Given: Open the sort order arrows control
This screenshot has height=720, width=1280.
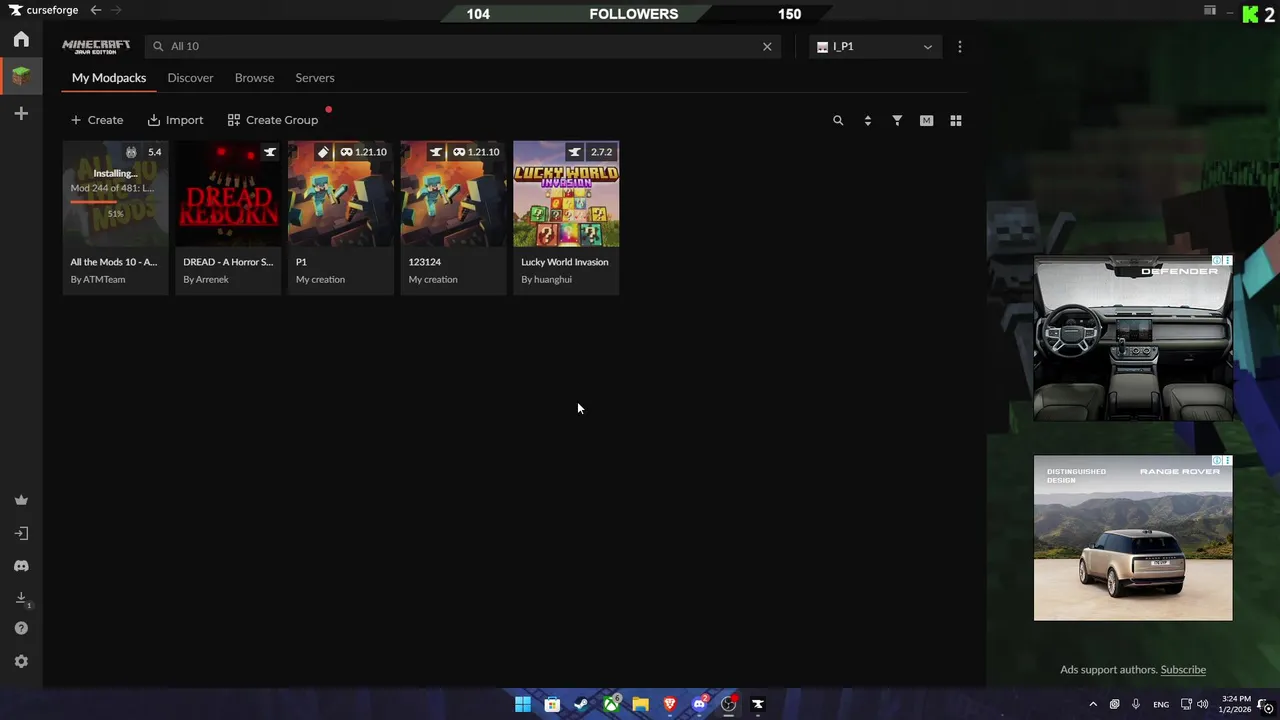Looking at the screenshot, I should pyautogui.click(x=867, y=120).
